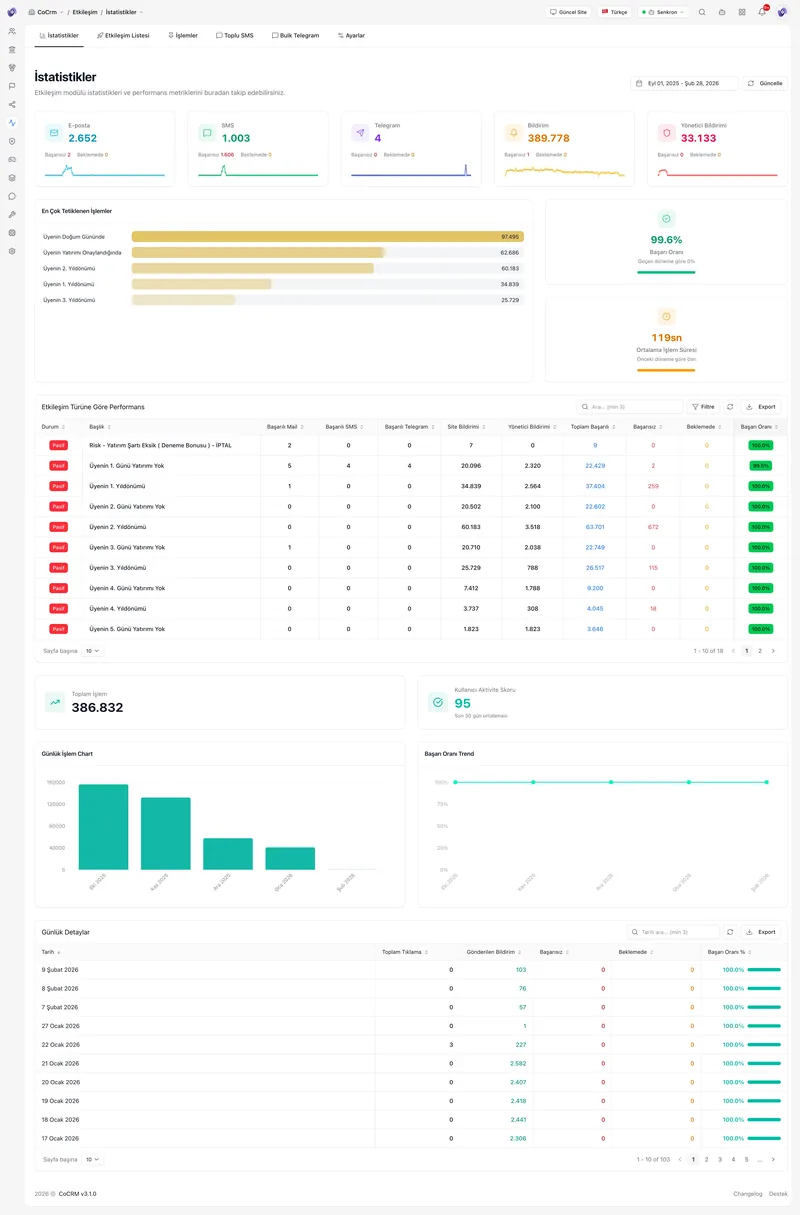Click the Güncel Site button
This screenshot has height=1215, width=800.
click(x=569, y=12)
